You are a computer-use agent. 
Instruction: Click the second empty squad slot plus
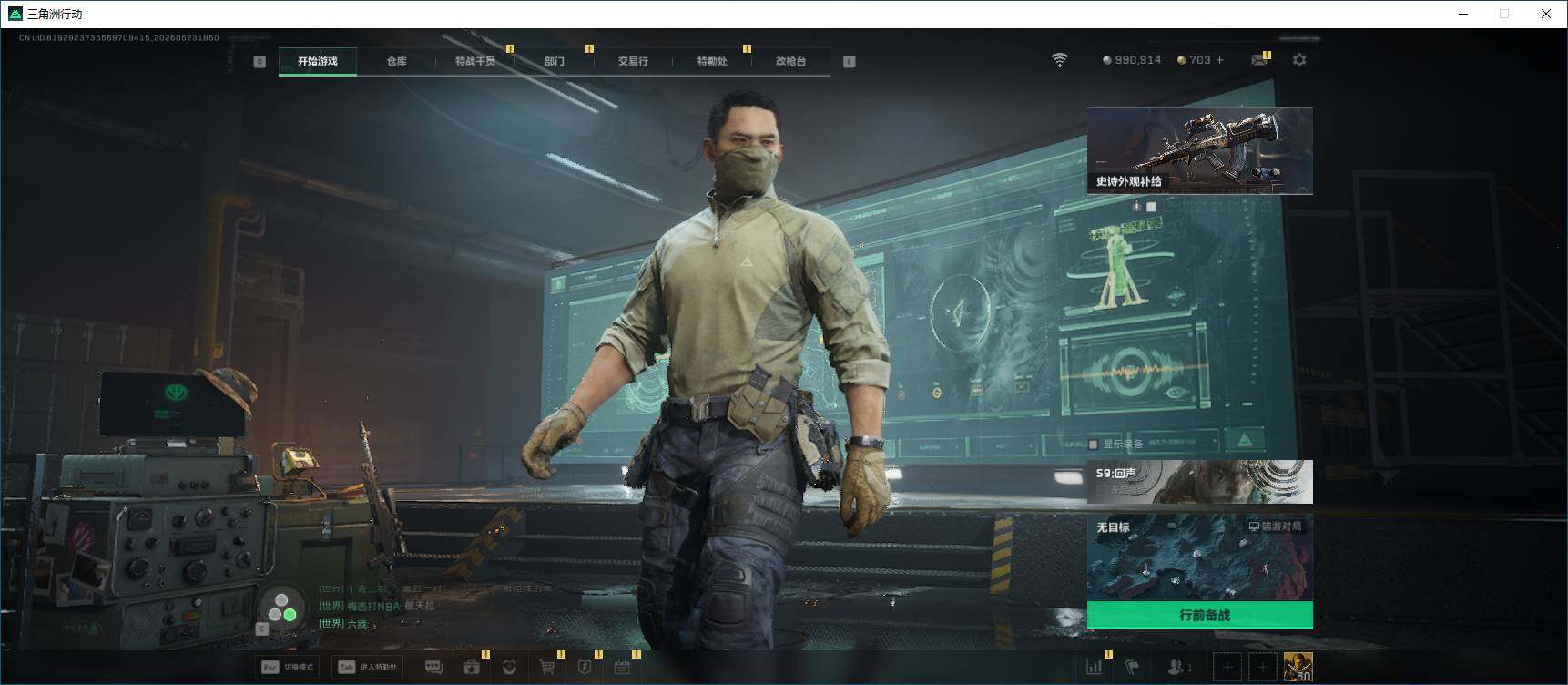[x=1262, y=668]
